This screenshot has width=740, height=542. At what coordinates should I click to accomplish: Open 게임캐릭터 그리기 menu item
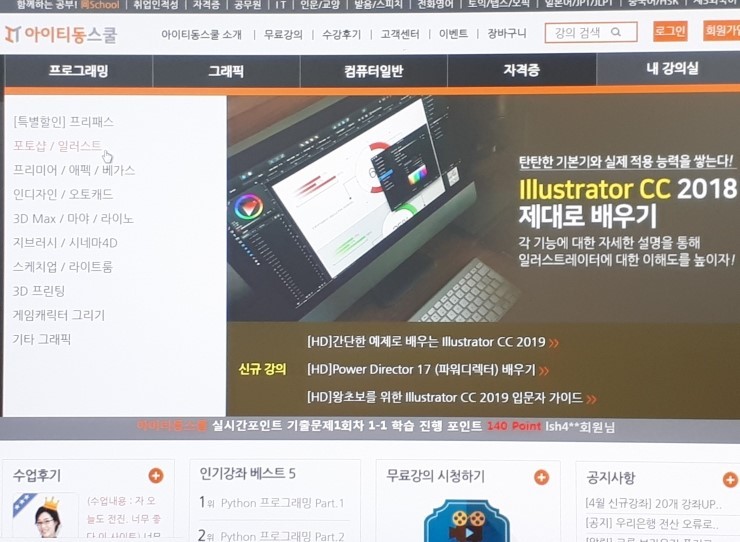click(59, 315)
